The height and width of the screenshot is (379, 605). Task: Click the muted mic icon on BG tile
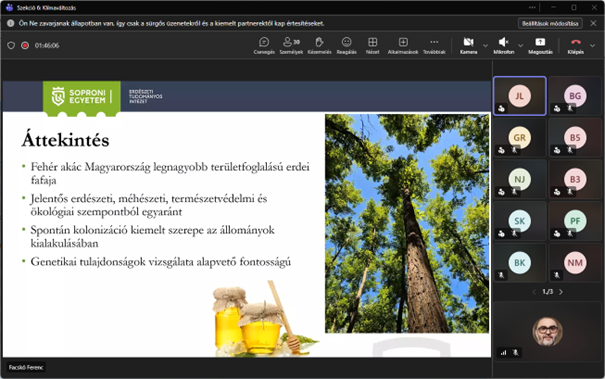click(570, 108)
